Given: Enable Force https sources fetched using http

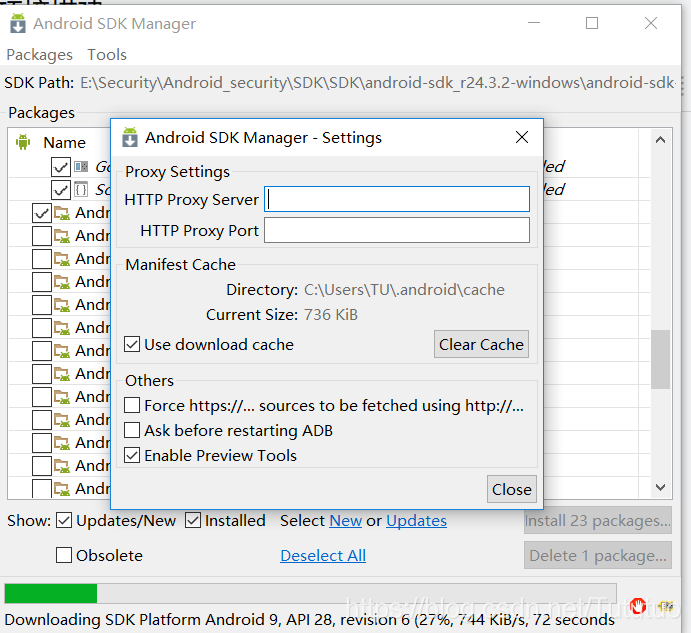Looking at the screenshot, I should 132,405.
